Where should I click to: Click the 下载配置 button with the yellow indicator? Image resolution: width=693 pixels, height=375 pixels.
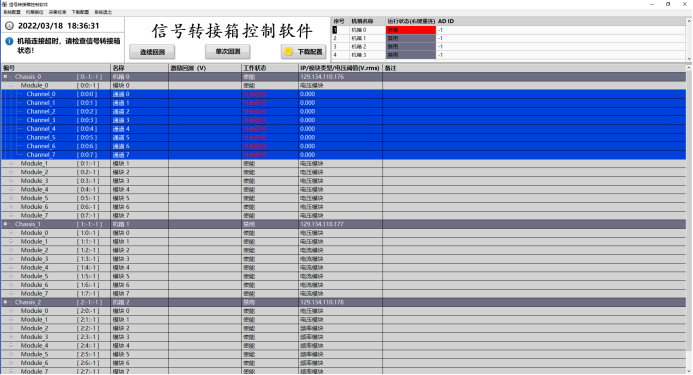304,52
